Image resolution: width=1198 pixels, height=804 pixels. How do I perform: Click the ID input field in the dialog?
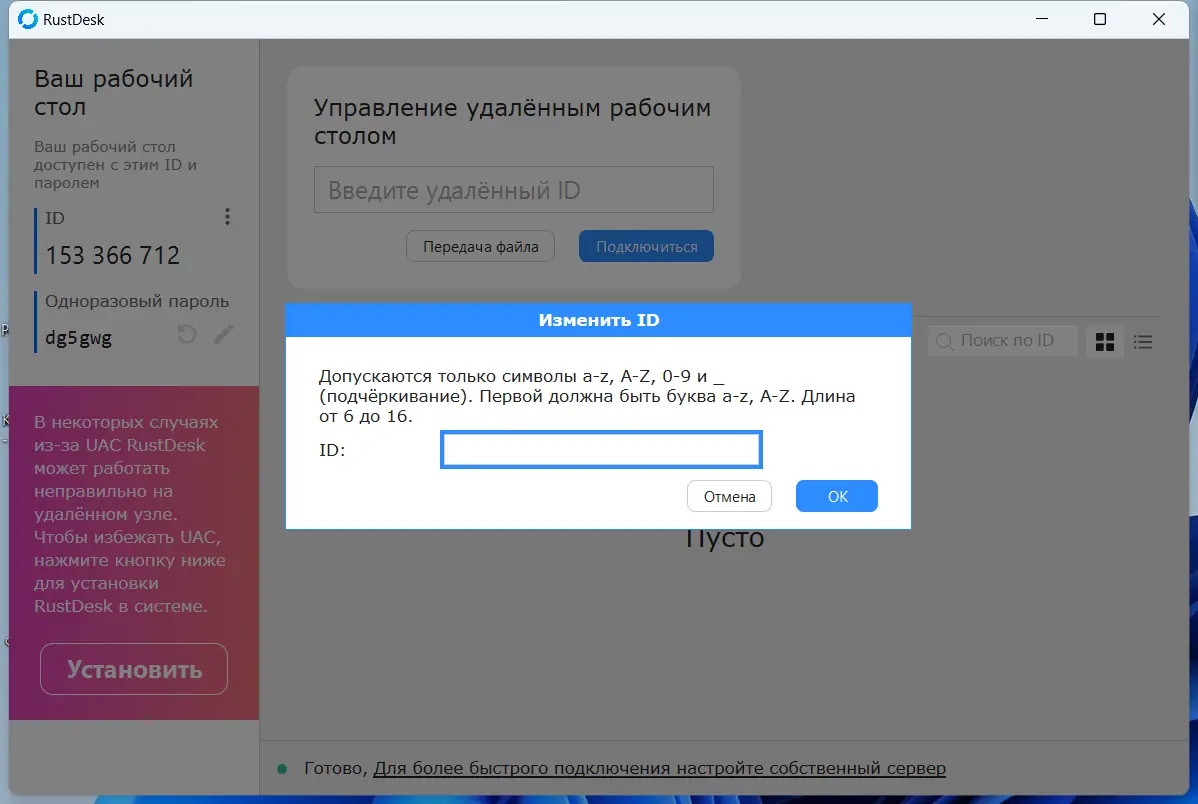point(600,449)
